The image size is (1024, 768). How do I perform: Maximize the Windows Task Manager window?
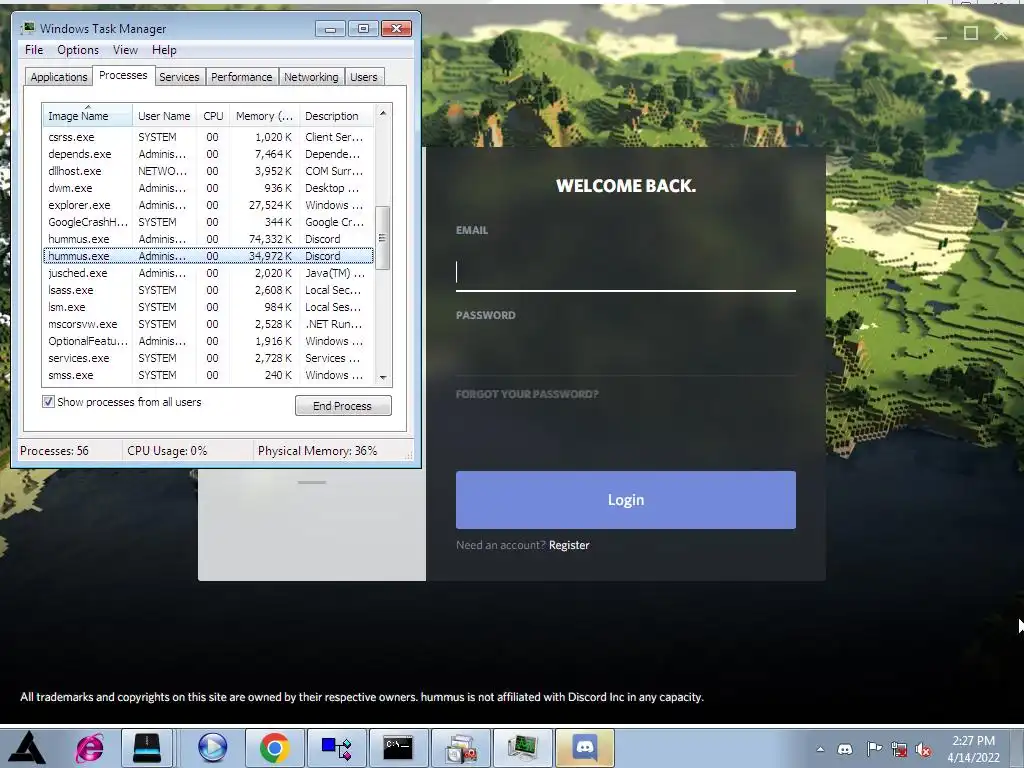pyautogui.click(x=363, y=28)
